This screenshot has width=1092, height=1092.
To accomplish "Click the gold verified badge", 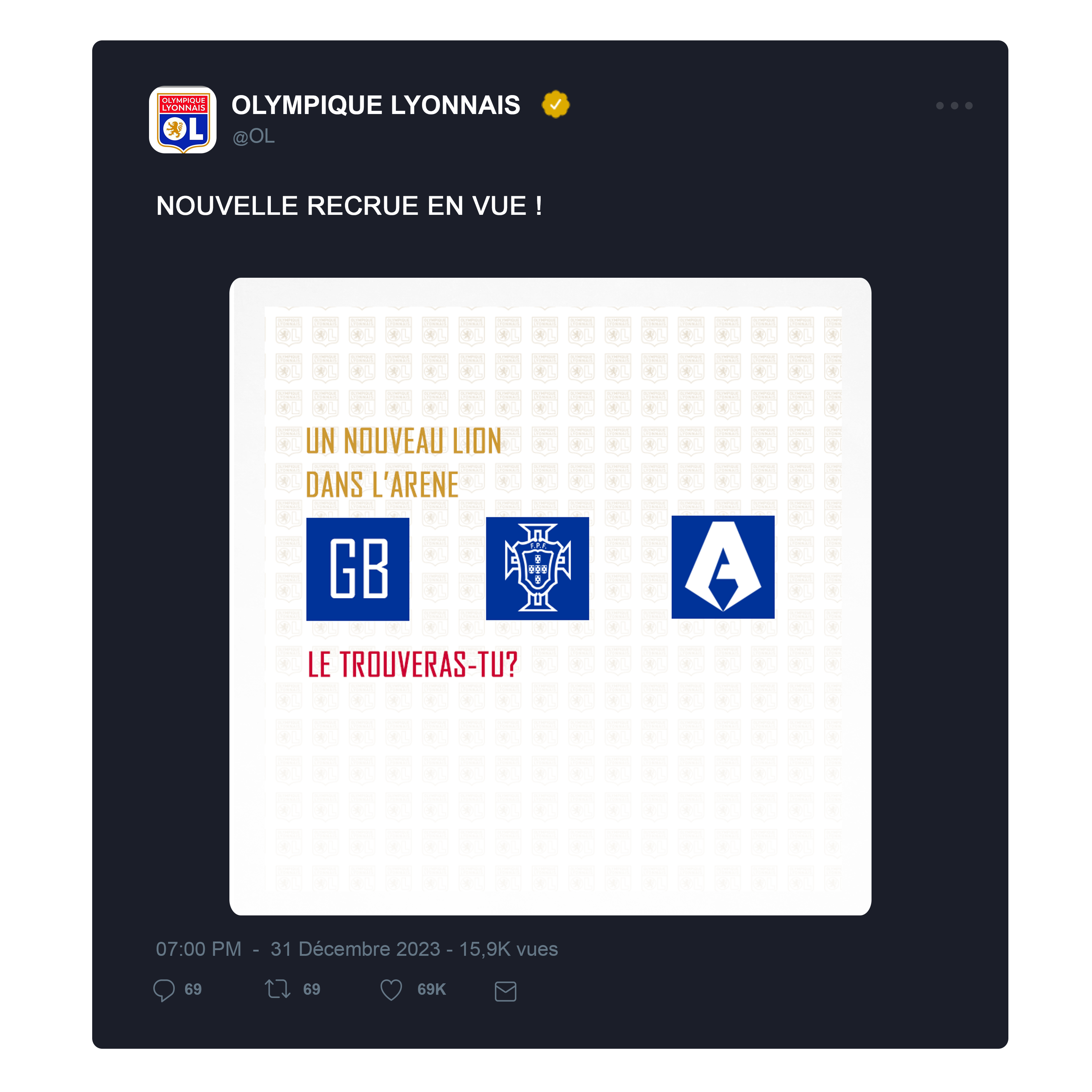I will click(556, 105).
